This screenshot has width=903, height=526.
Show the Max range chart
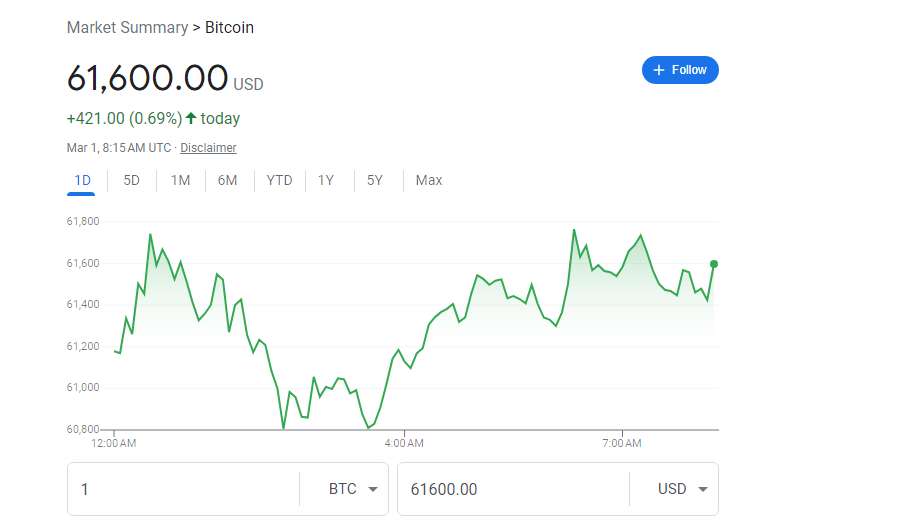click(429, 180)
